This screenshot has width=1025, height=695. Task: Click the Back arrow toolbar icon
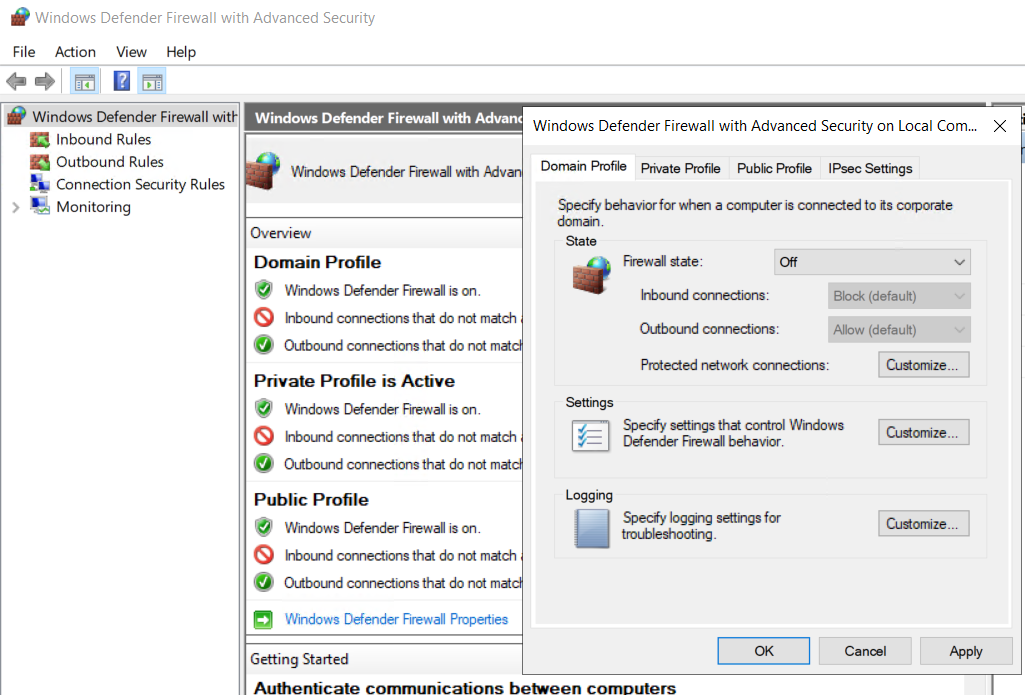tap(16, 82)
